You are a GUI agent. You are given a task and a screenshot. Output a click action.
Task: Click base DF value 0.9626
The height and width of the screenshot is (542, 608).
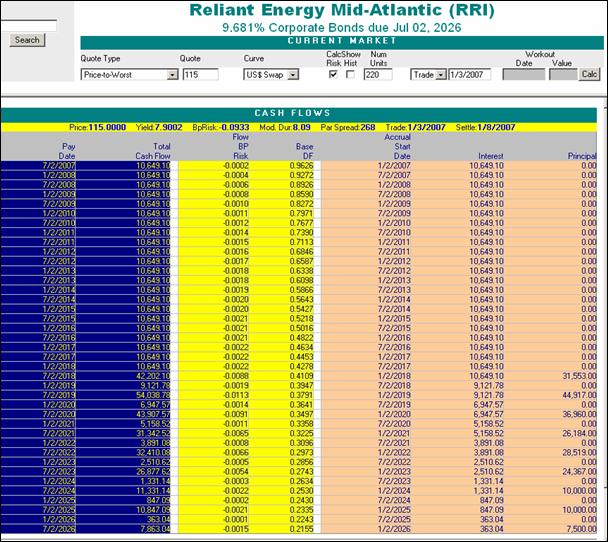point(301,166)
